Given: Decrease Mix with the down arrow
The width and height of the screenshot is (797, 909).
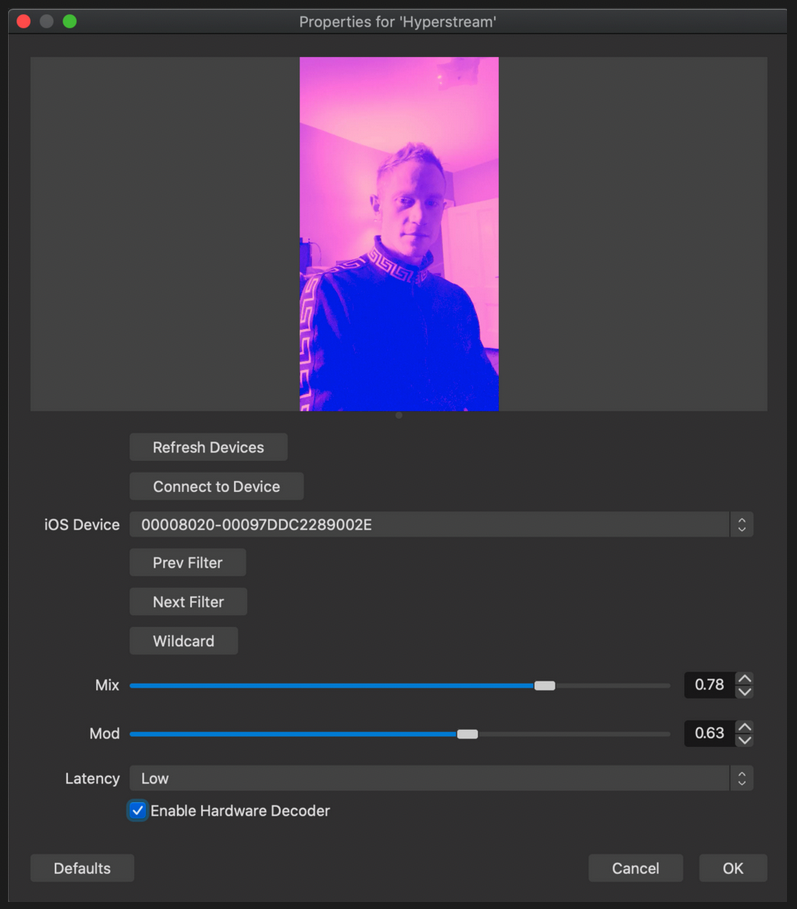Looking at the screenshot, I should coord(744,692).
